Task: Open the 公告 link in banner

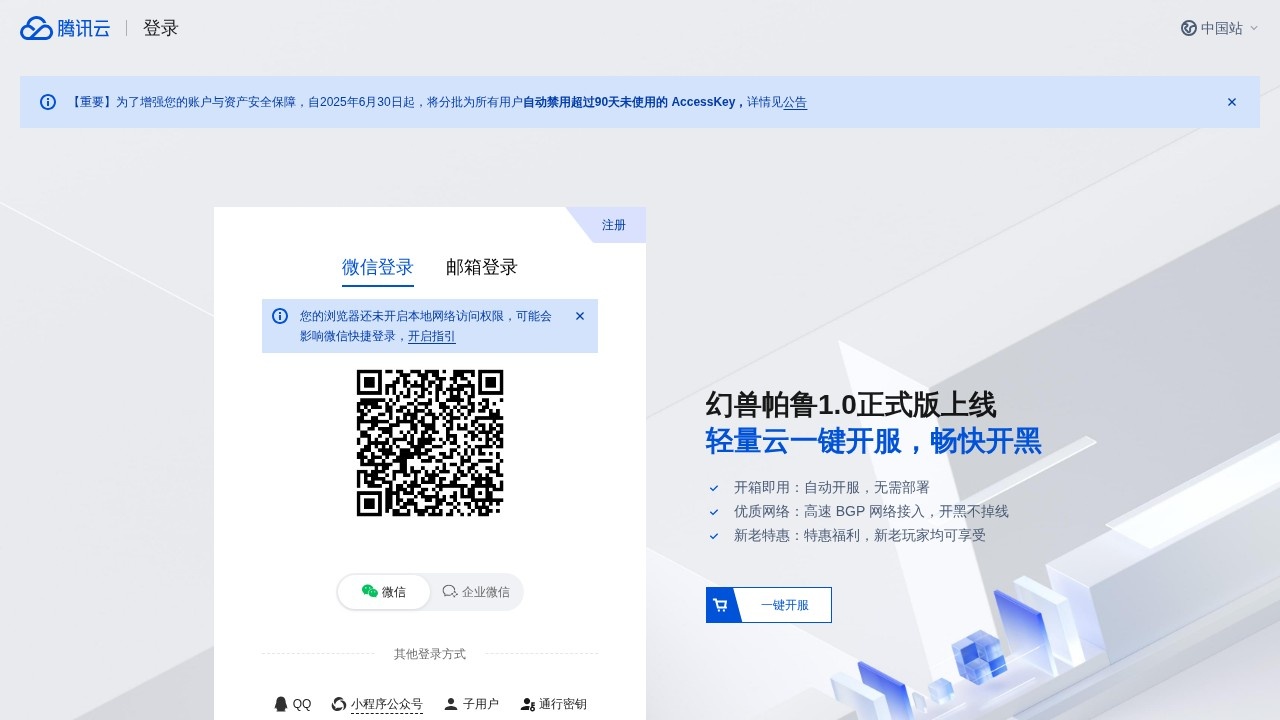Action: pyautogui.click(x=795, y=102)
